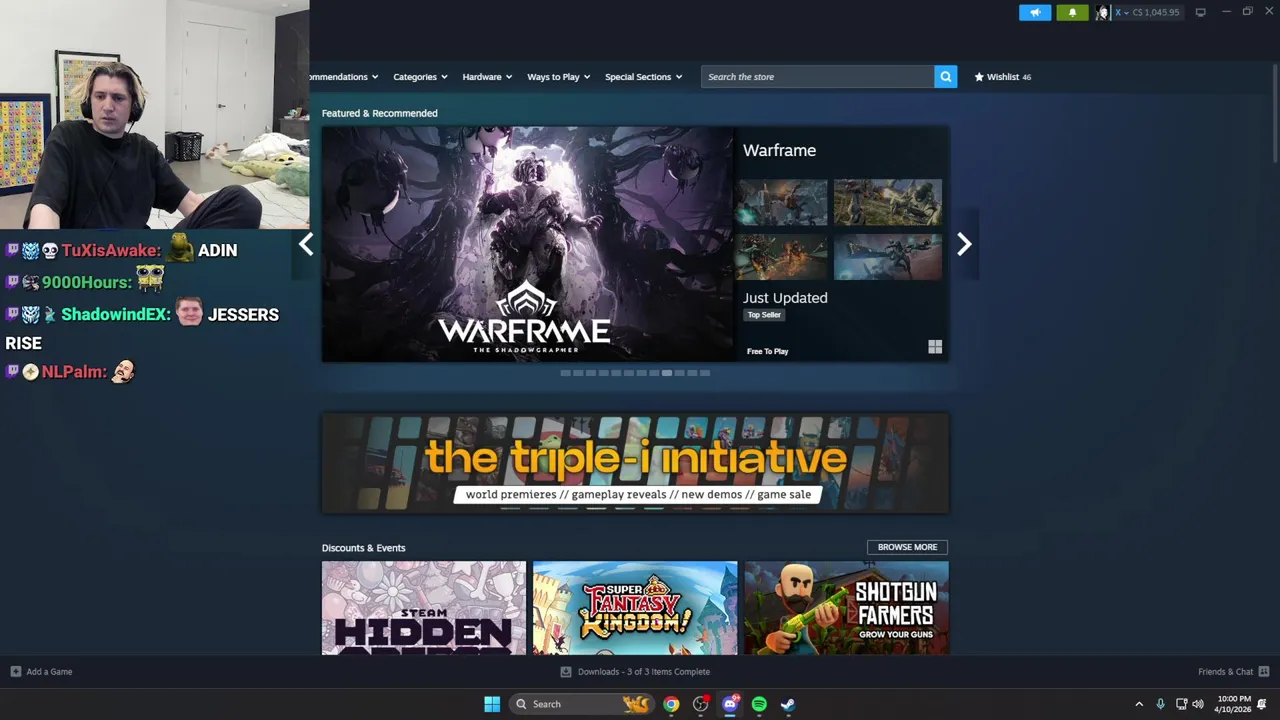This screenshot has width=1280, height=720.
Task: Click Featured & Recommended heading
Action: click(x=379, y=113)
